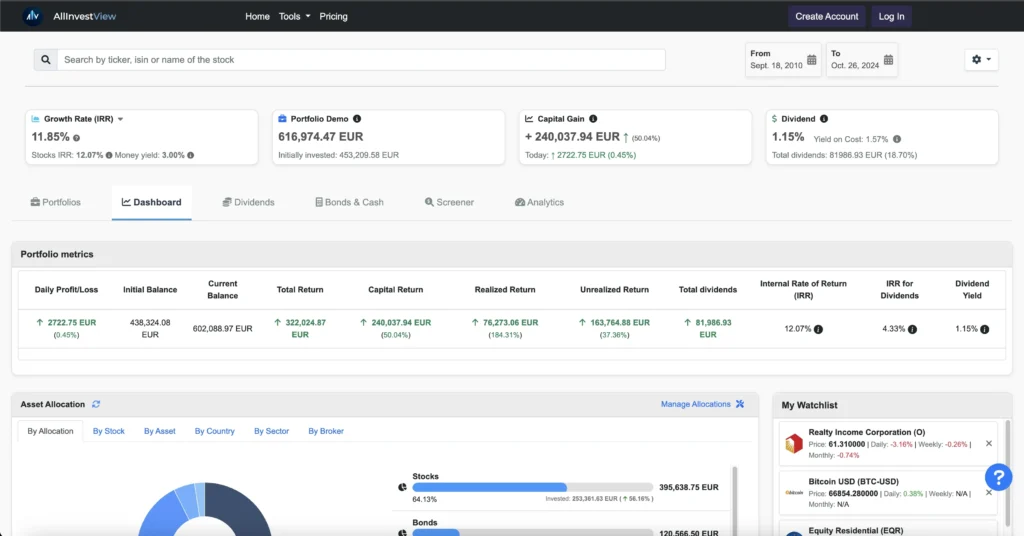
Task: Click the info icon beside 1.15% Dividend Yield
Action: point(984,329)
